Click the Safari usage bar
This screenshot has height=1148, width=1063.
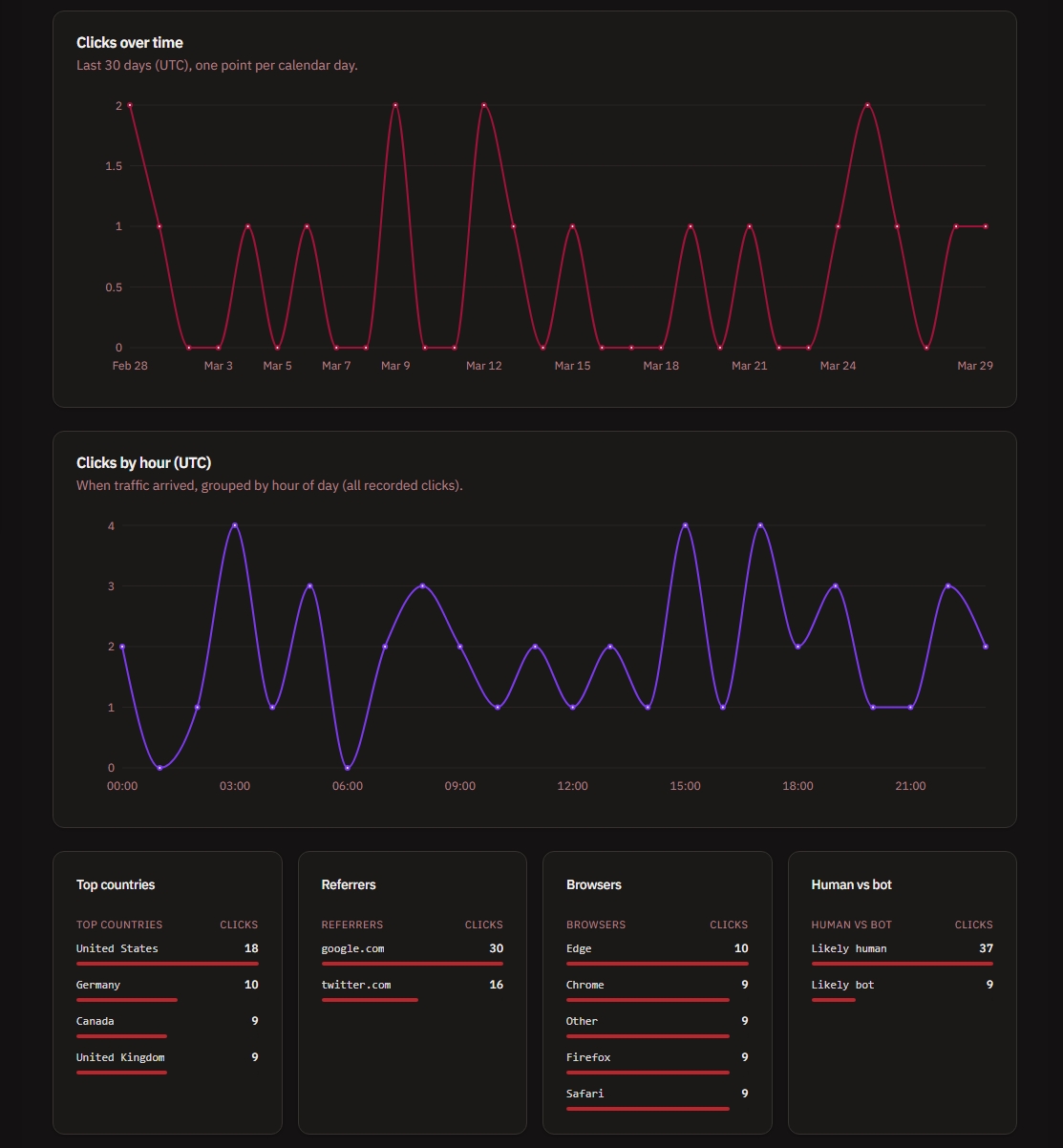pyautogui.click(x=648, y=1108)
